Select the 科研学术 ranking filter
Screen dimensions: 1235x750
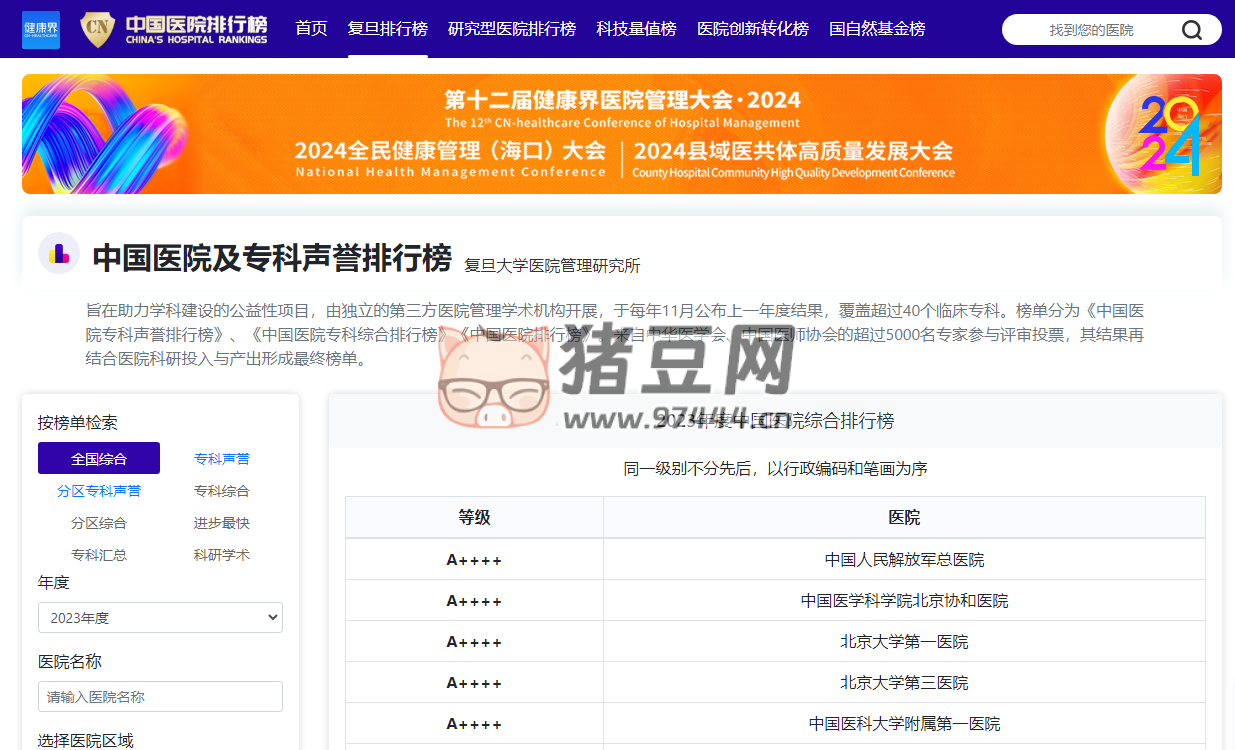point(222,555)
